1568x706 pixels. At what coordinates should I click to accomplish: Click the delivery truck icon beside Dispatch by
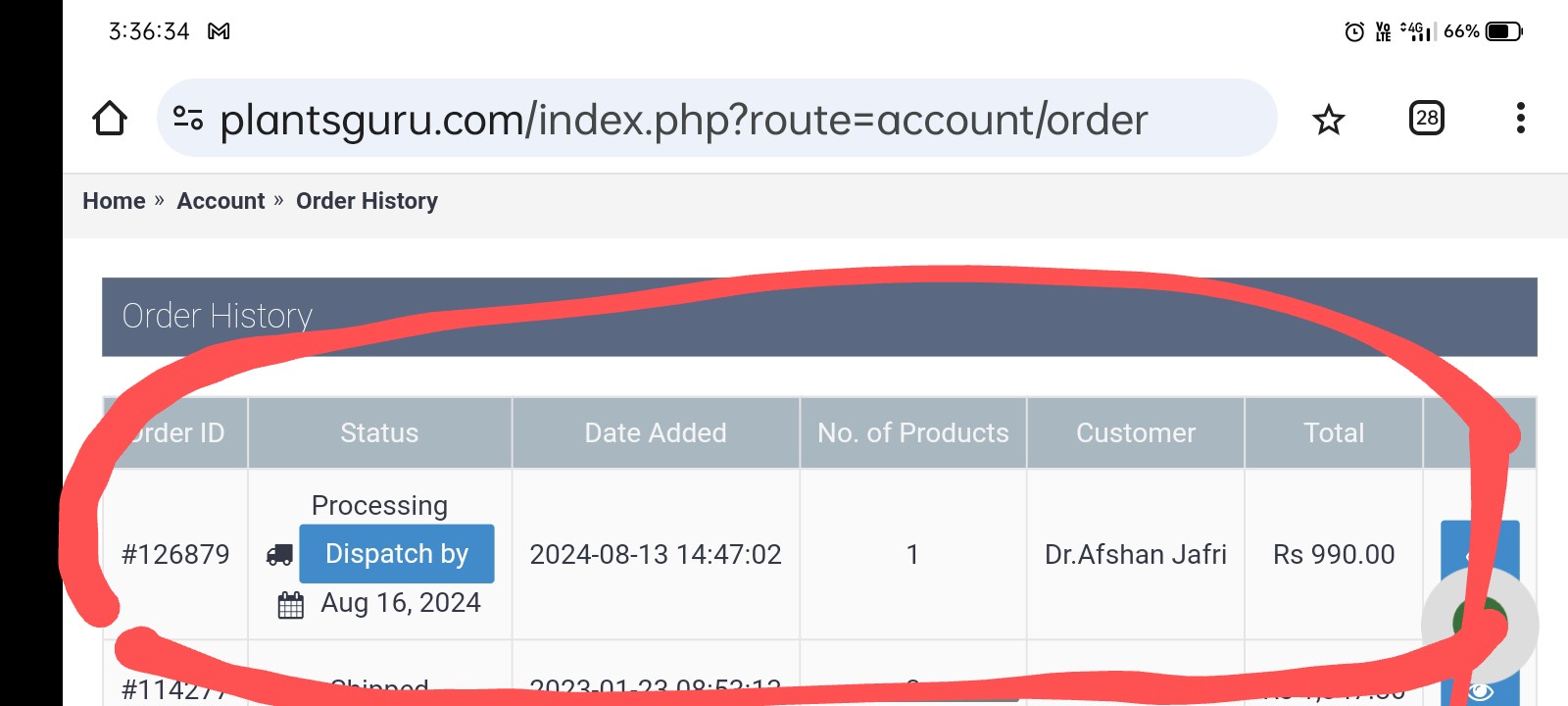pyautogui.click(x=279, y=555)
